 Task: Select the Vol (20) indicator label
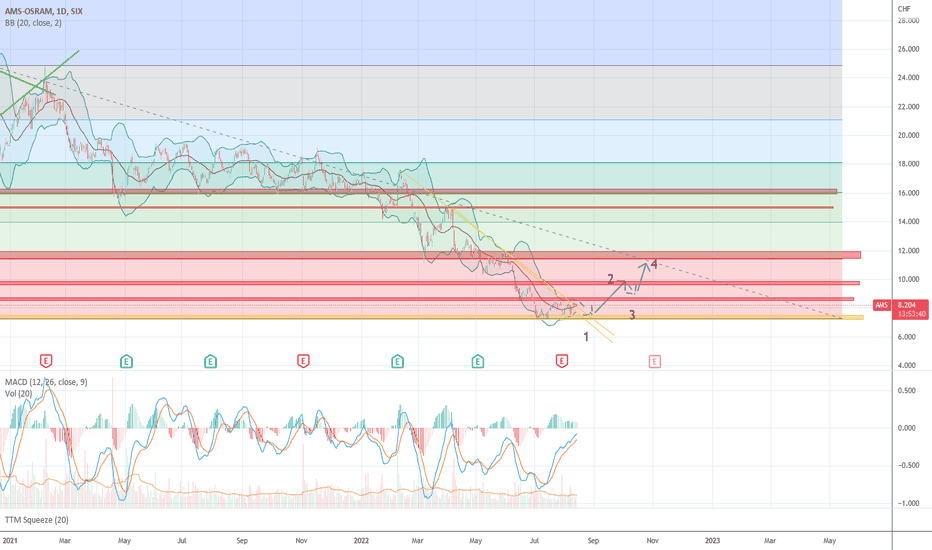pyautogui.click(x=18, y=393)
